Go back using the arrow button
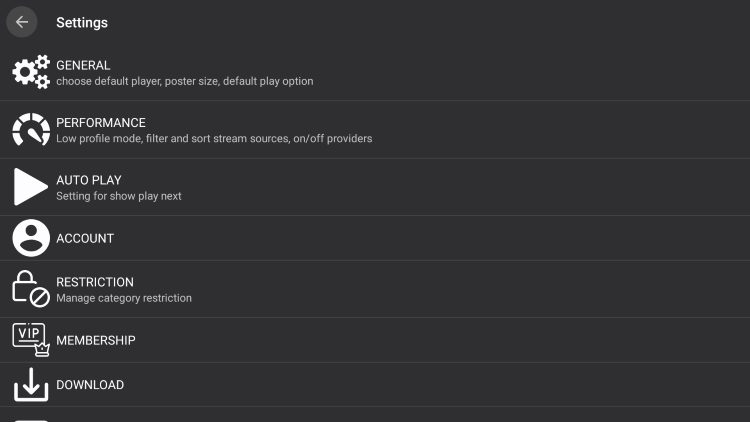The image size is (750, 422). click(x=22, y=22)
